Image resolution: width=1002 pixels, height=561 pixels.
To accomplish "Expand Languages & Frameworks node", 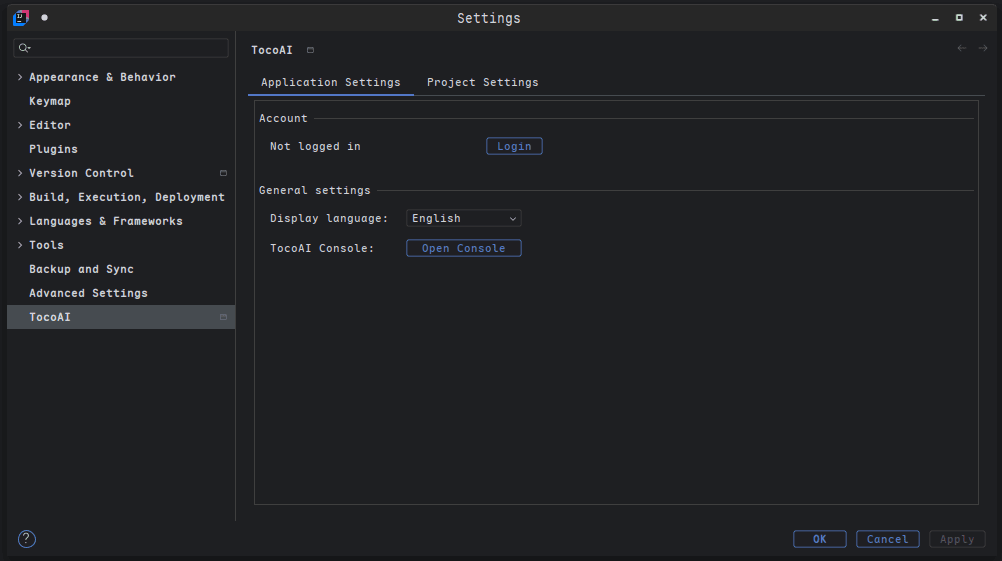I will click(20, 221).
